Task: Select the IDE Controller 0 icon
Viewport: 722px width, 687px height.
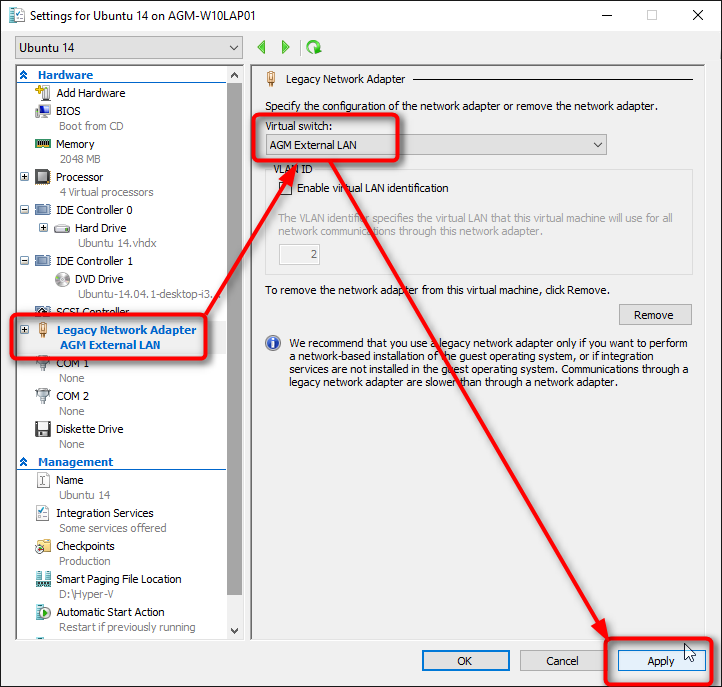Action: pos(43,210)
